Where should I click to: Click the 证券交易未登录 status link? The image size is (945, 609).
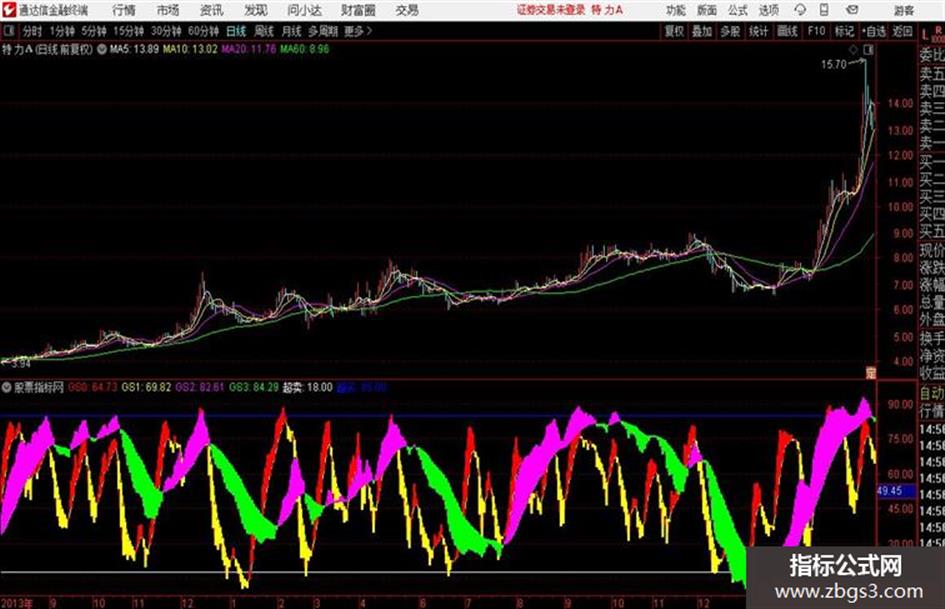(x=551, y=10)
